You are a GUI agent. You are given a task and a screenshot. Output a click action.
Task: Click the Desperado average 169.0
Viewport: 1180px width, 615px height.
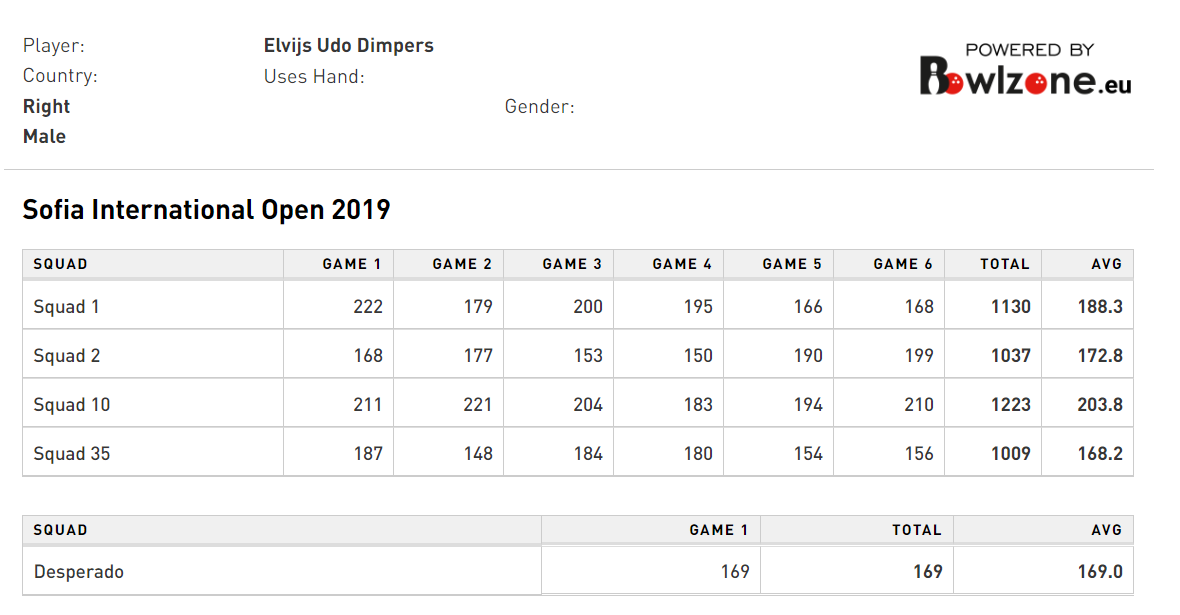(1100, 572)
